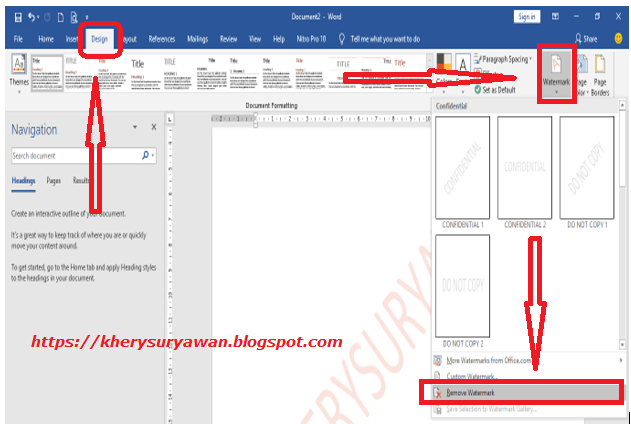The height and width of the screenshot is (424, 631).
Task: Open search options dropdown beside search box
Action: click(153, 156)
